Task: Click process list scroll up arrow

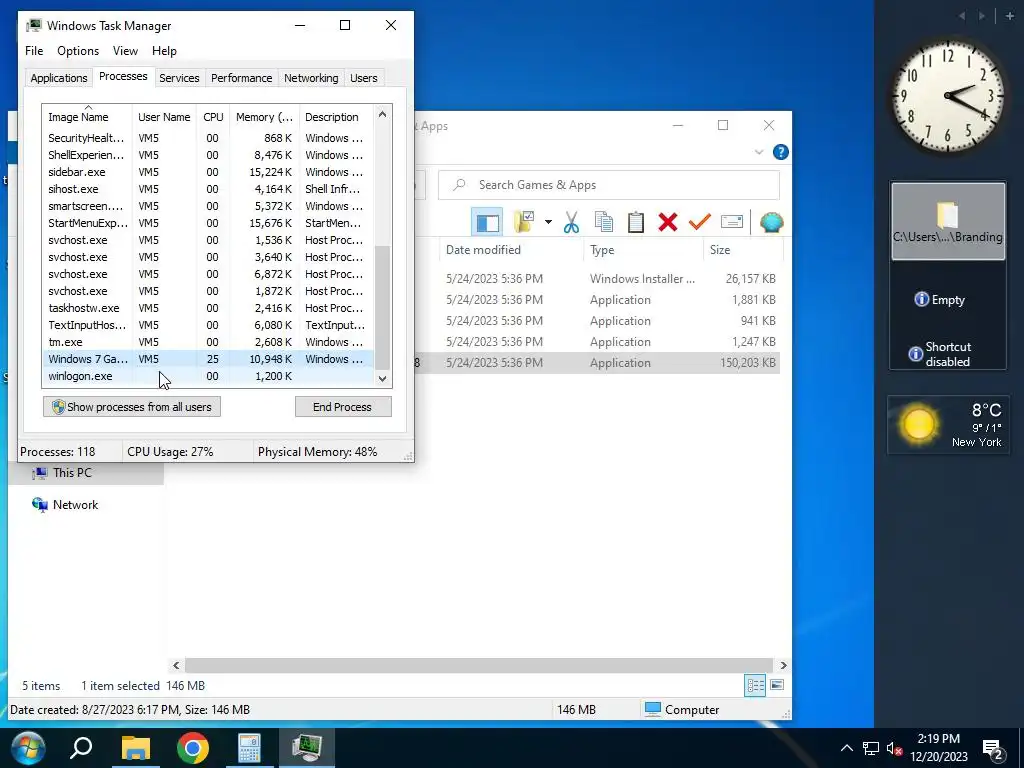Action: tap(383, 114)
